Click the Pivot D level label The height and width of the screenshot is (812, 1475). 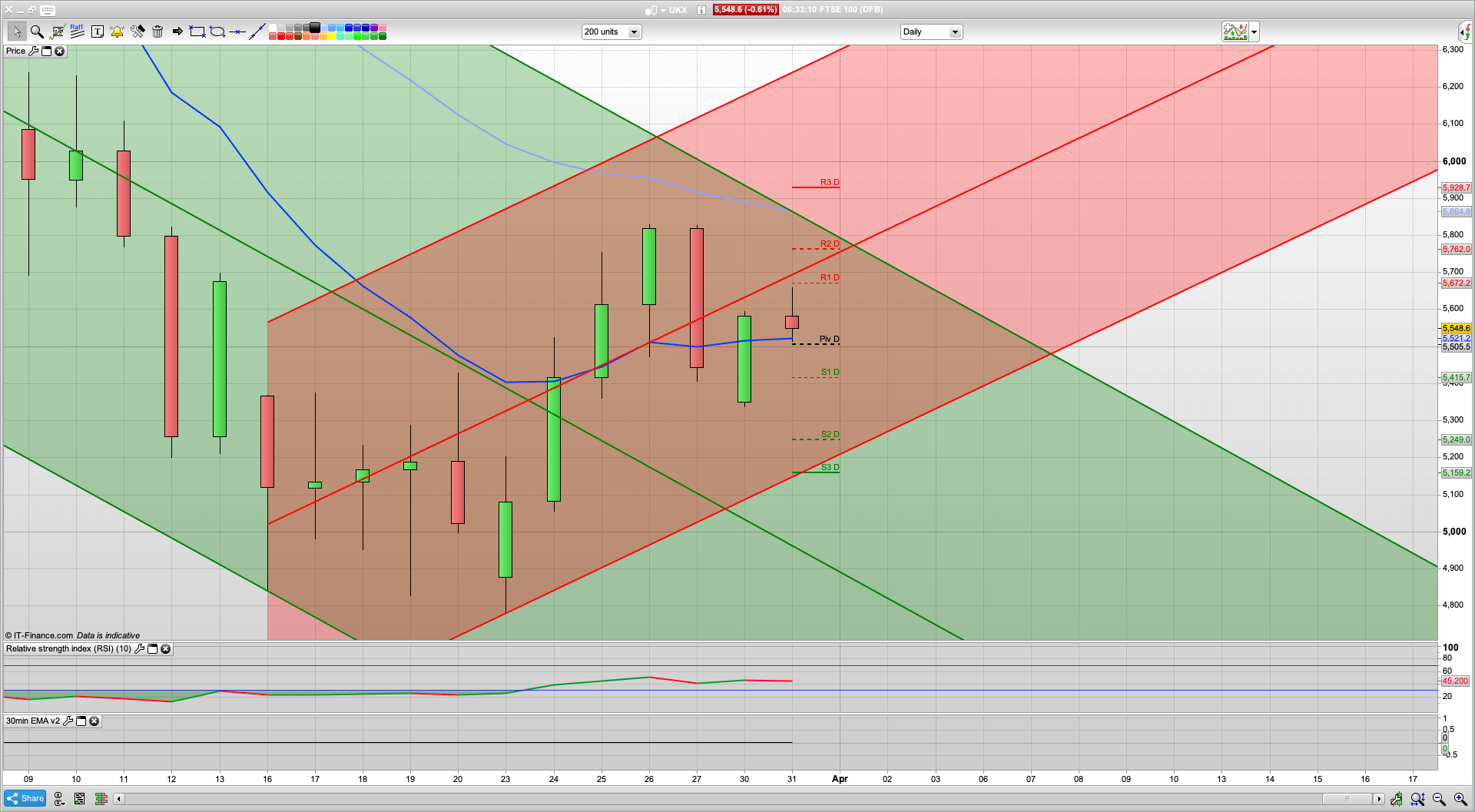pos(829,339)
